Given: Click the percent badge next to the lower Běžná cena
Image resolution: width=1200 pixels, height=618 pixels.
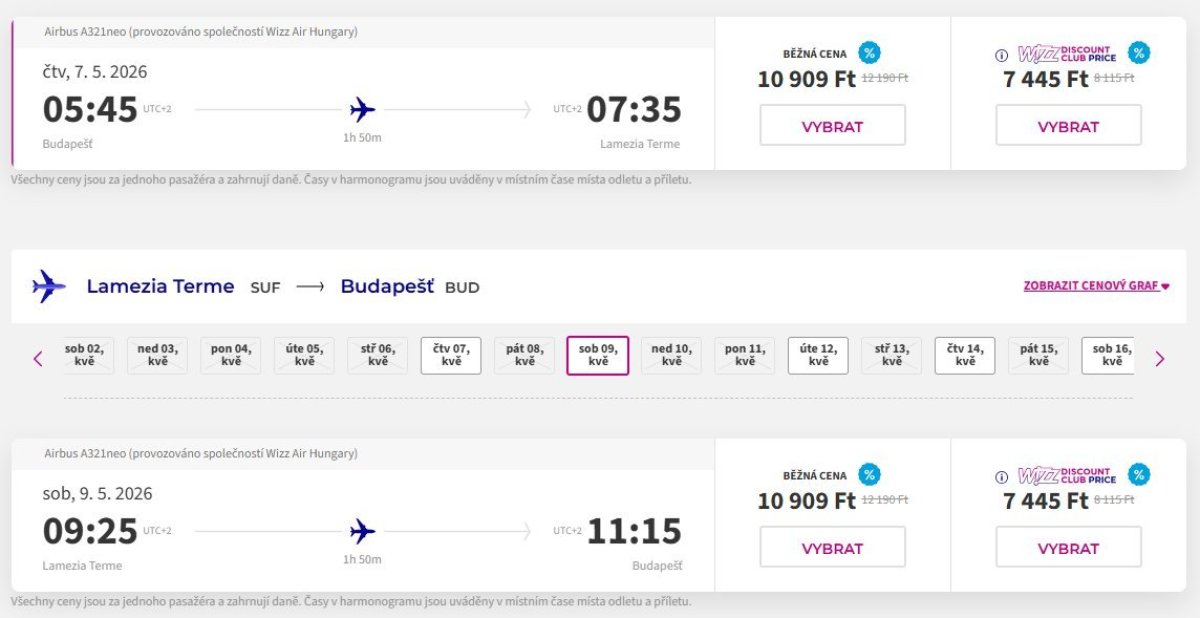Looking at the screenshot, I should pos(869,475).
